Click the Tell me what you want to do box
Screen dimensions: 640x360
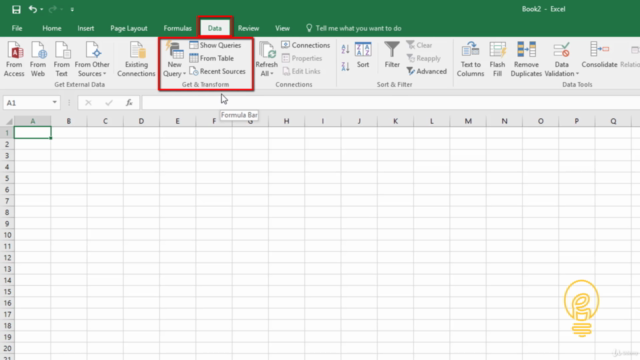(353, 28)
